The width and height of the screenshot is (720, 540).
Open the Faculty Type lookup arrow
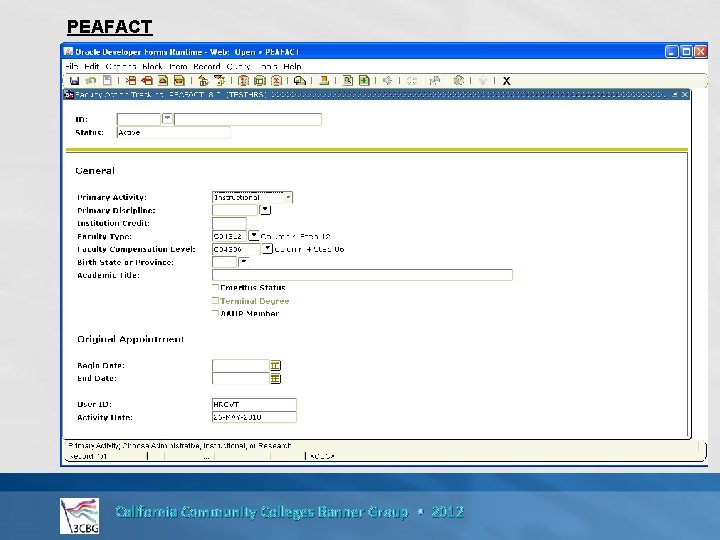[x=253, y=236]
